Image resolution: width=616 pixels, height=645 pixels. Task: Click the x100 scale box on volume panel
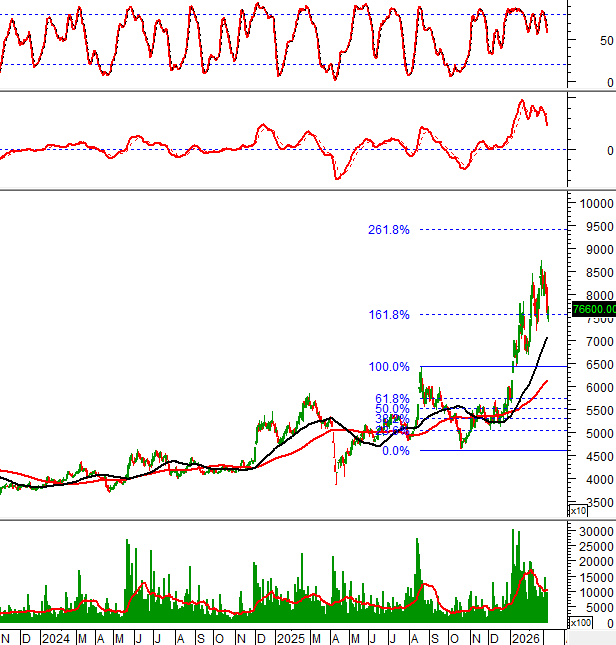[580, 622]
